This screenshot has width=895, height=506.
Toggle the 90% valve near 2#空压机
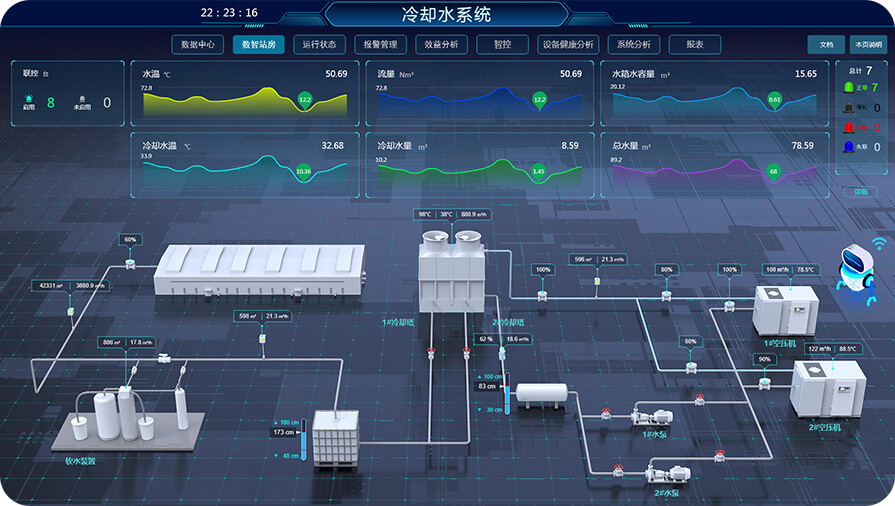click(765, 380)
